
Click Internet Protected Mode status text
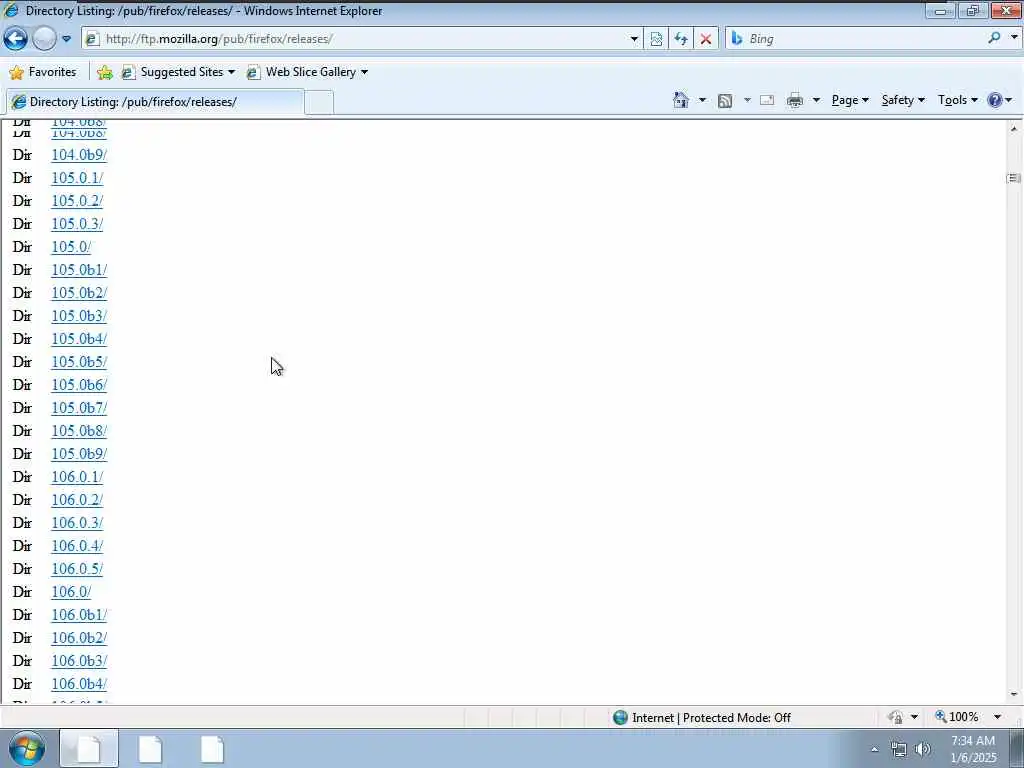click(711, 718)
